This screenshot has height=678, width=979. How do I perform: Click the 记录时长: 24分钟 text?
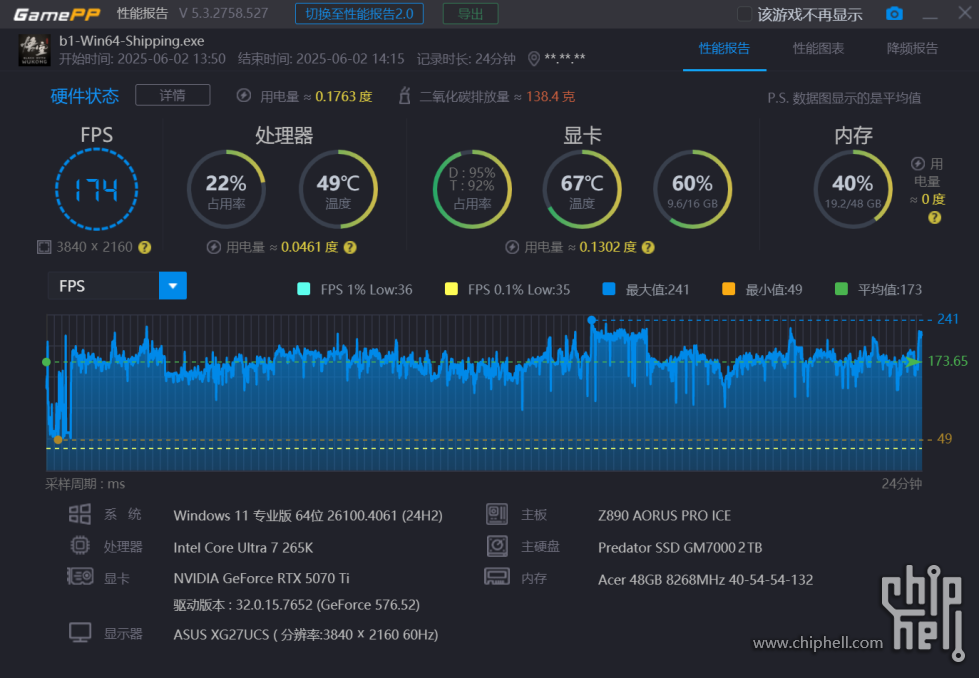(x=466, y=59)
